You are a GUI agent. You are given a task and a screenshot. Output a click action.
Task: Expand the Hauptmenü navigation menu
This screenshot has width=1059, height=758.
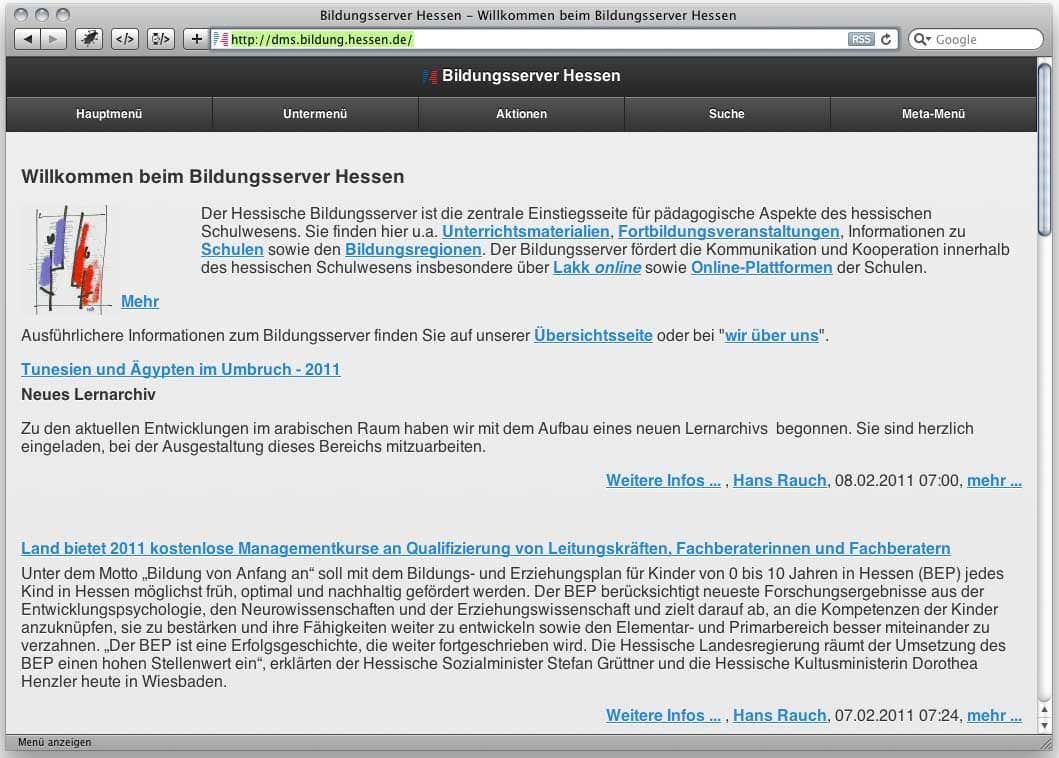tap(109, 114)
